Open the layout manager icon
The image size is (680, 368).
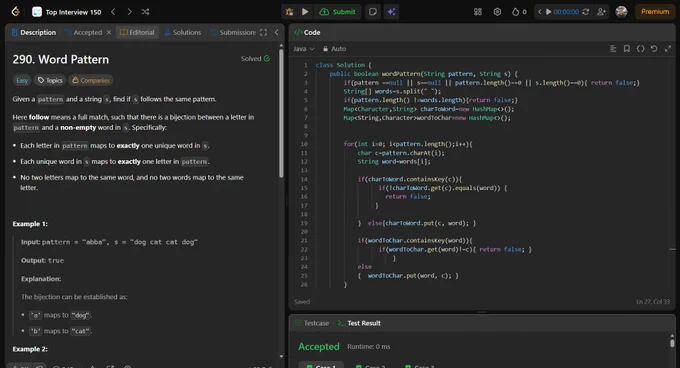(x=477, y=12)
